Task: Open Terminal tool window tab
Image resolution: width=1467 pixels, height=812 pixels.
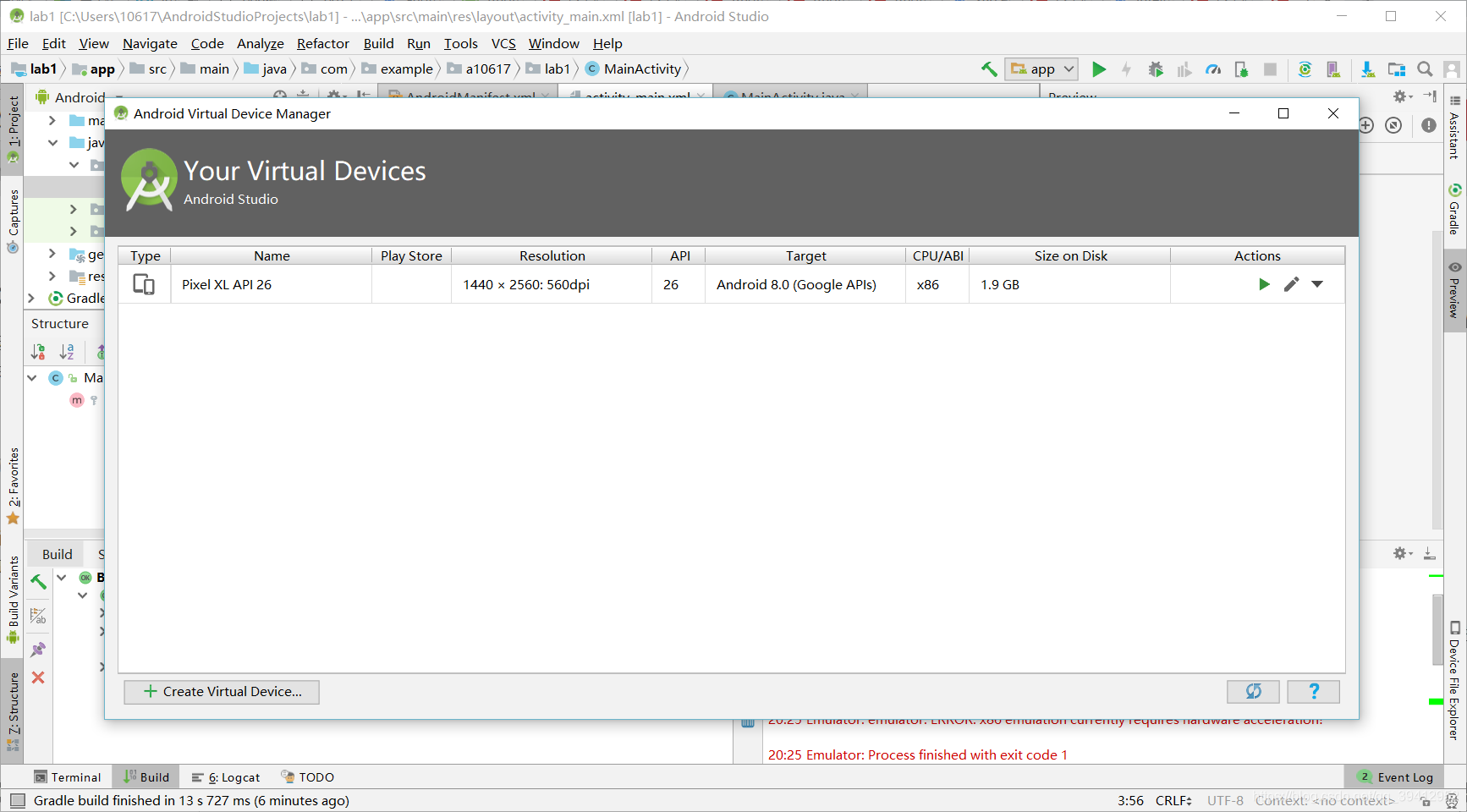Action: click(68, 777)
